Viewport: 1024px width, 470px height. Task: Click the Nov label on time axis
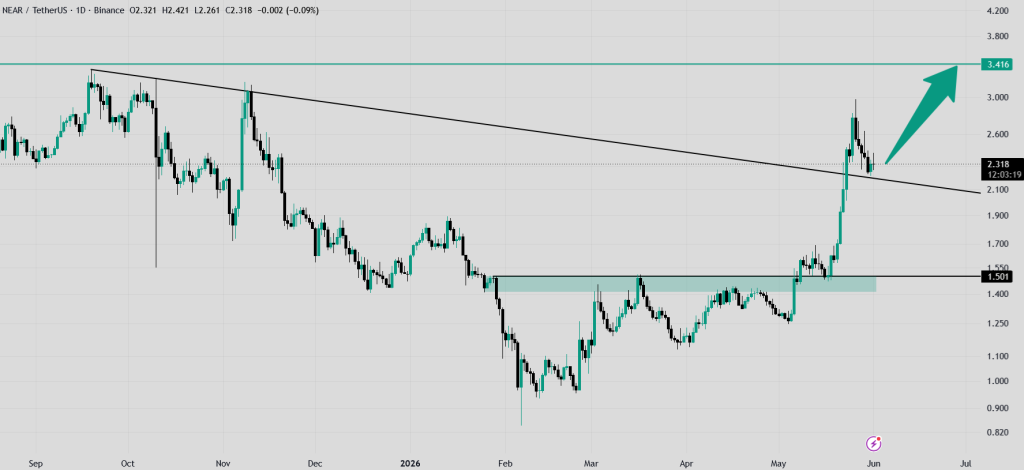point(223,463)
